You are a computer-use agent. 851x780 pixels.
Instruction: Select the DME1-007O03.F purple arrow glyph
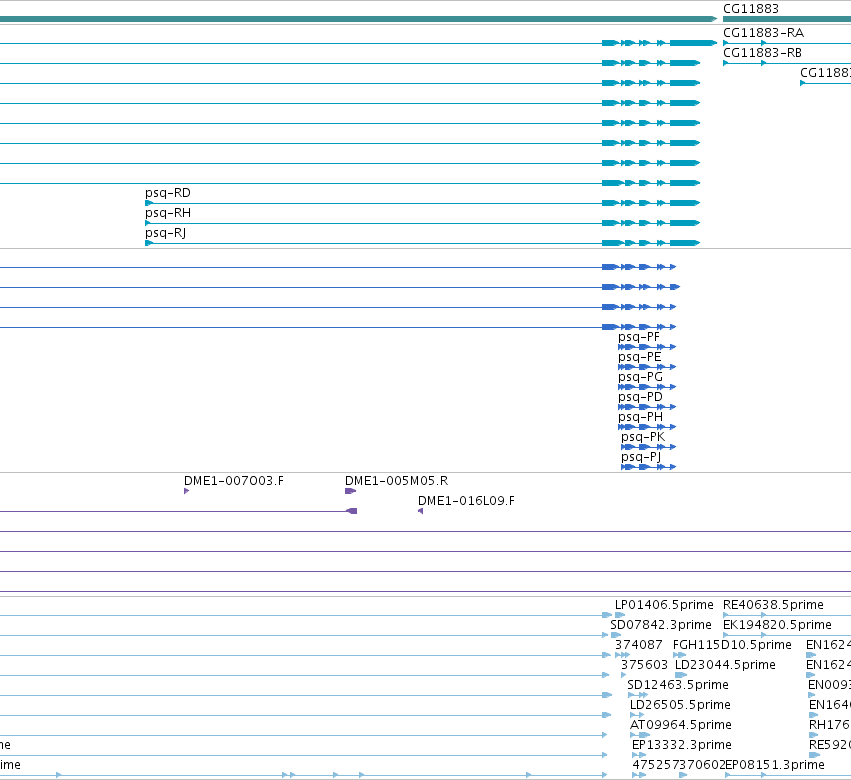point(187,491)
